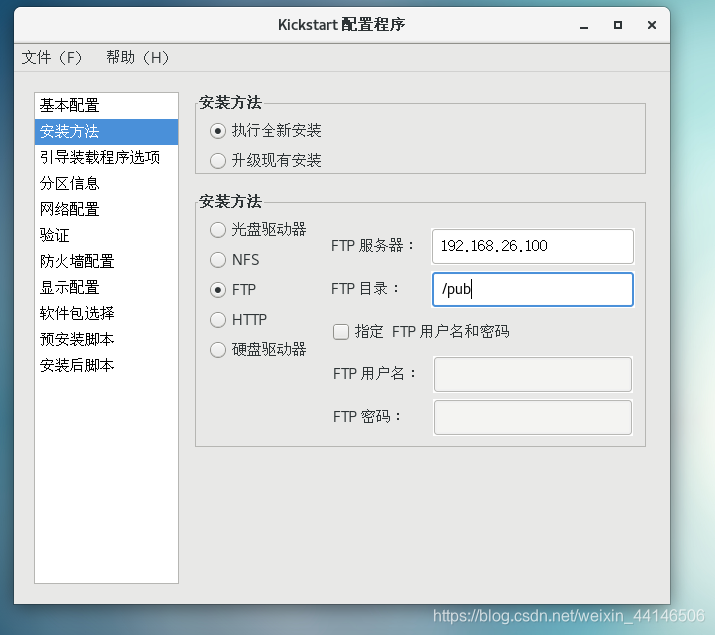The image size is (715, 635).
Task: Minimize the Kickstart window
Action: [584, 26]
